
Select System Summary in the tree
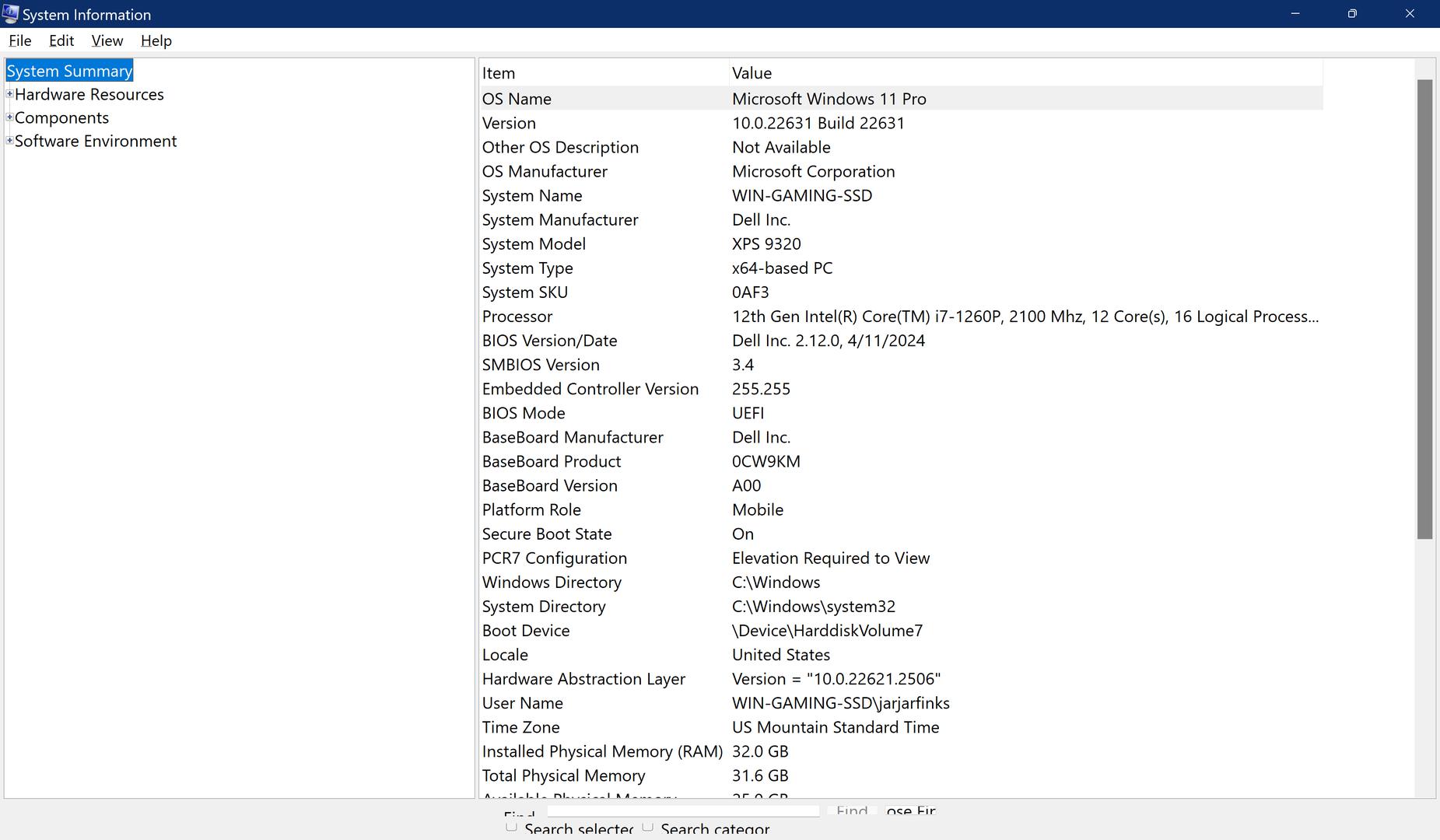69,71
